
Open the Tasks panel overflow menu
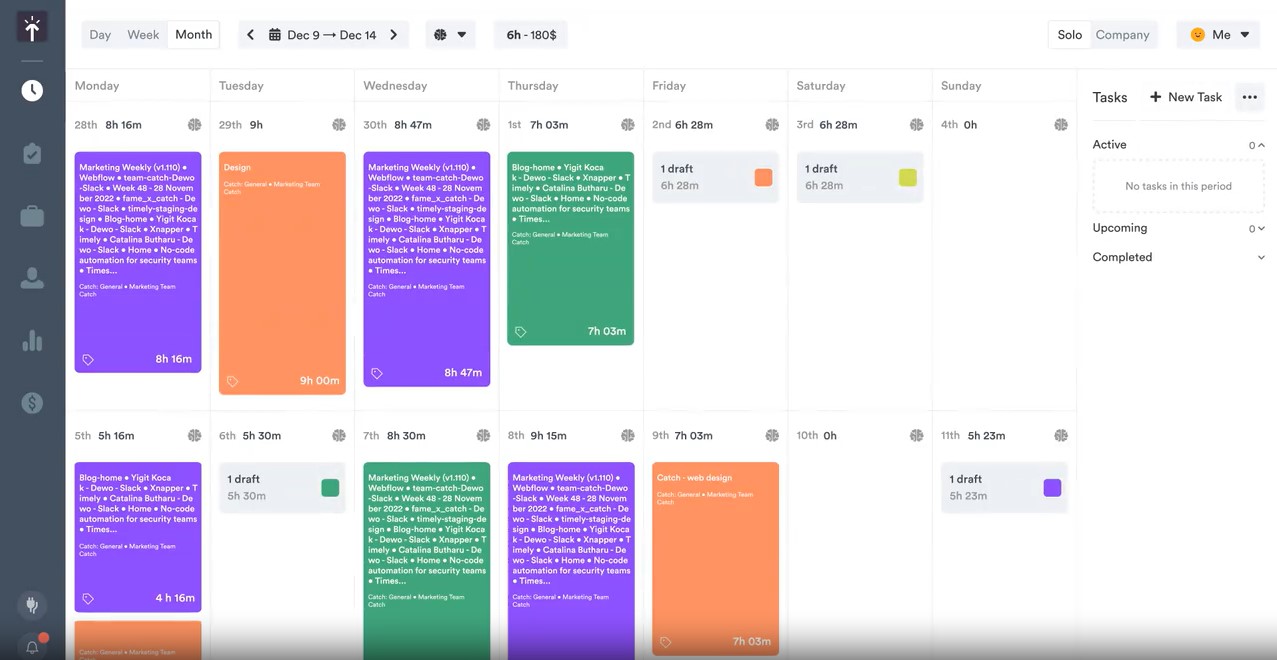pos(1250,97)
